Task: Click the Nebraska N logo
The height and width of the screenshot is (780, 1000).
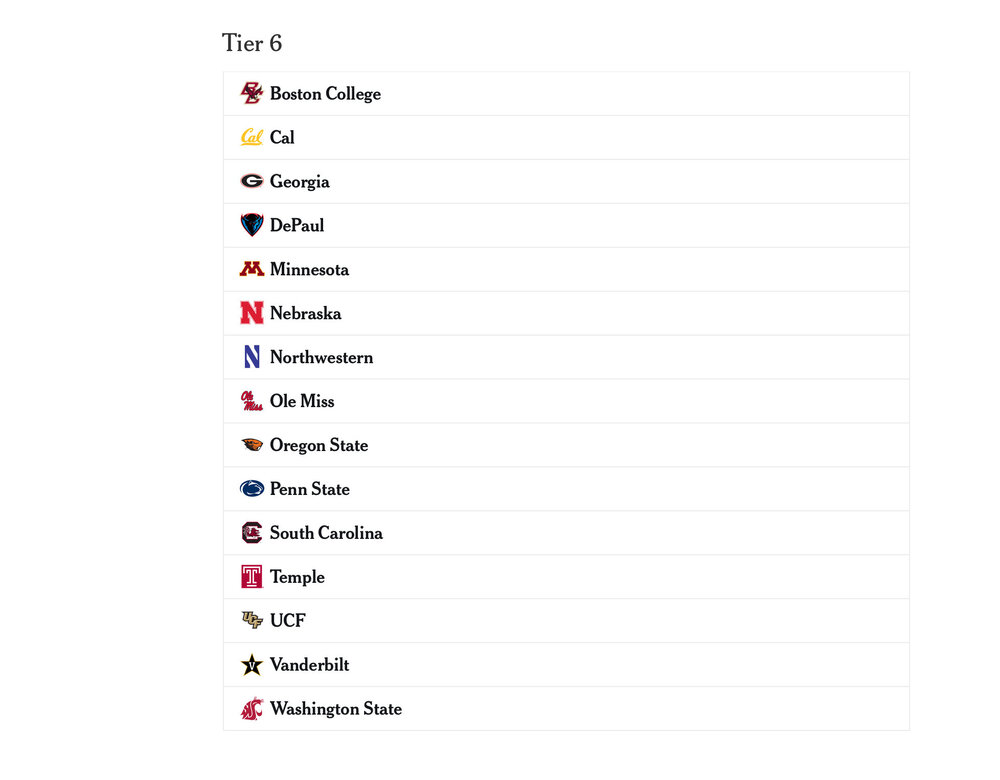Action: click(x=251, y=313)
